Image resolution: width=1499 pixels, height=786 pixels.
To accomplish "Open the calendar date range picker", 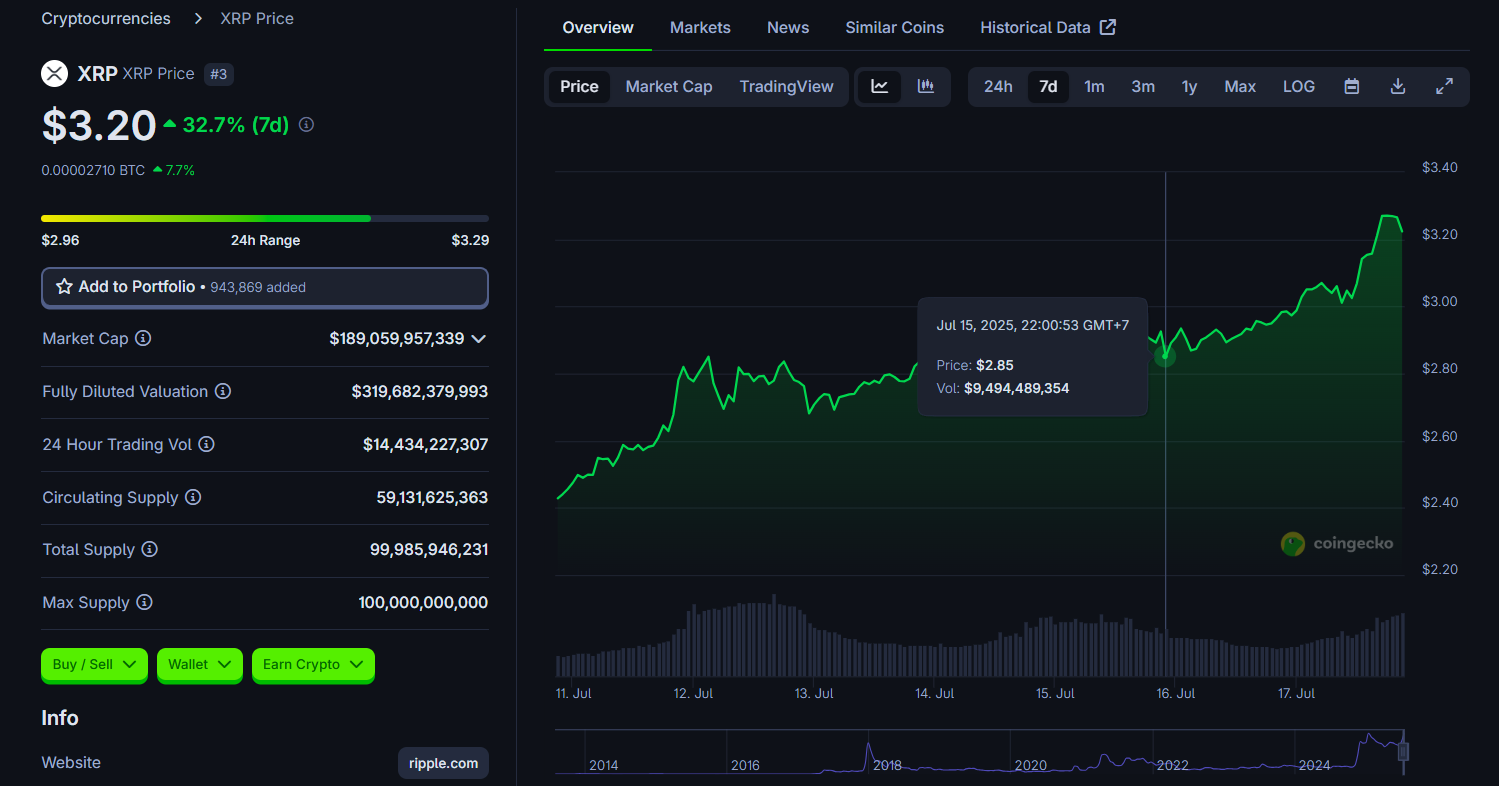I will pos(1351,86).
